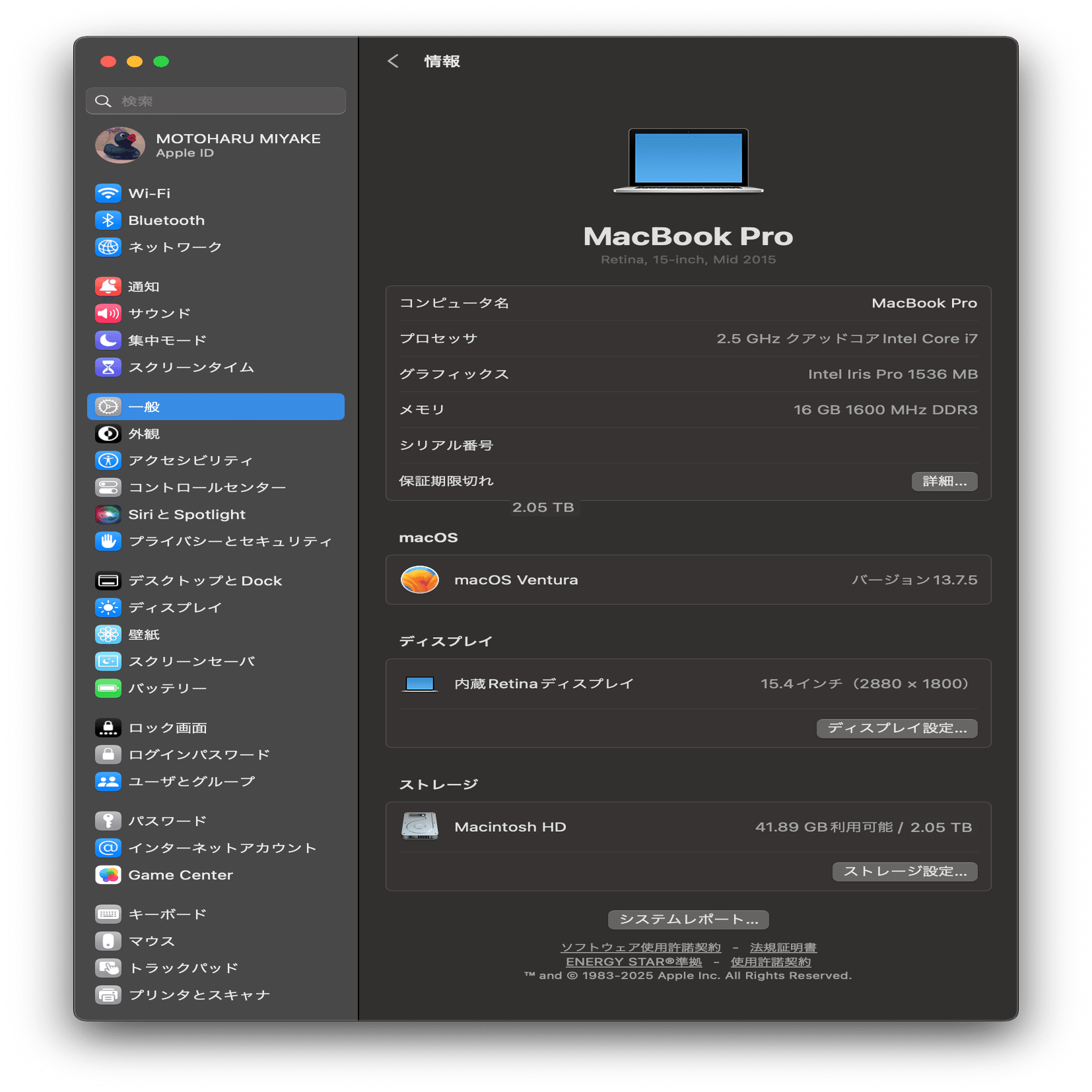Select the ネットワーク globe icon
Screen dimensions: 1092x1092
pyautogui.click(x=108, y=247)
